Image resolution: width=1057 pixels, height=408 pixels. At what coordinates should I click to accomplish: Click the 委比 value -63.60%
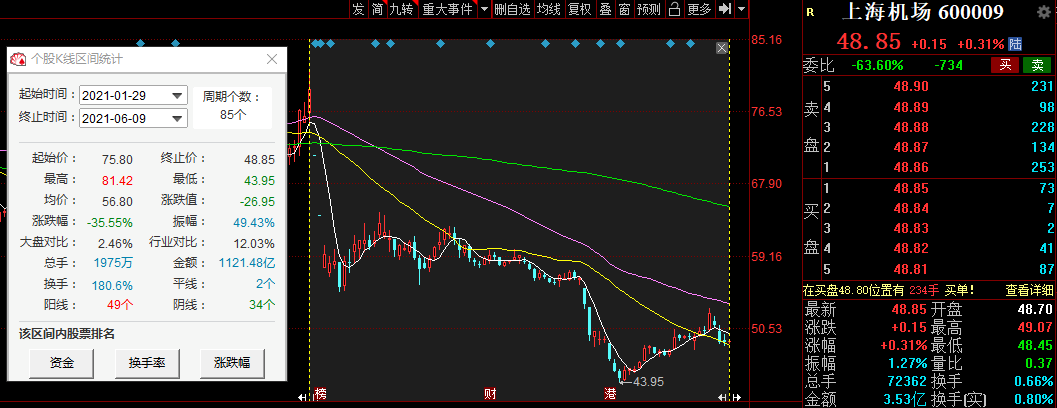pos(876,65)
